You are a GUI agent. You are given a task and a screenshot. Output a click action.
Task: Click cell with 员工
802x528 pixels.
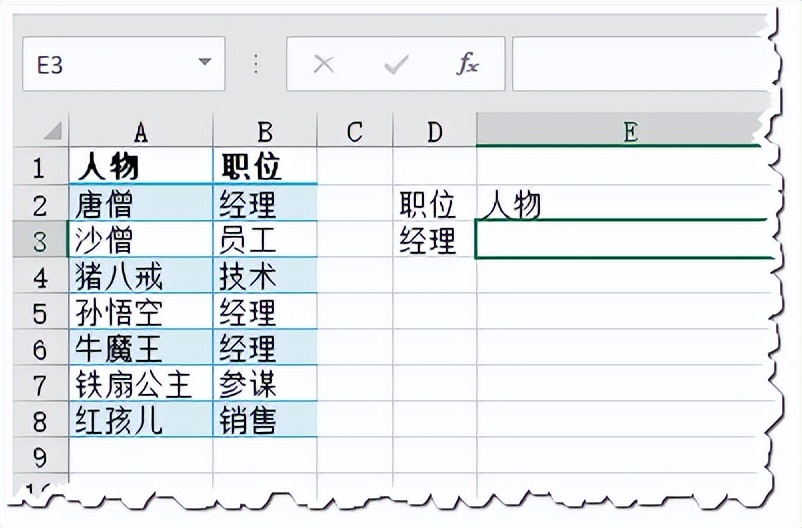coord(264,239)
